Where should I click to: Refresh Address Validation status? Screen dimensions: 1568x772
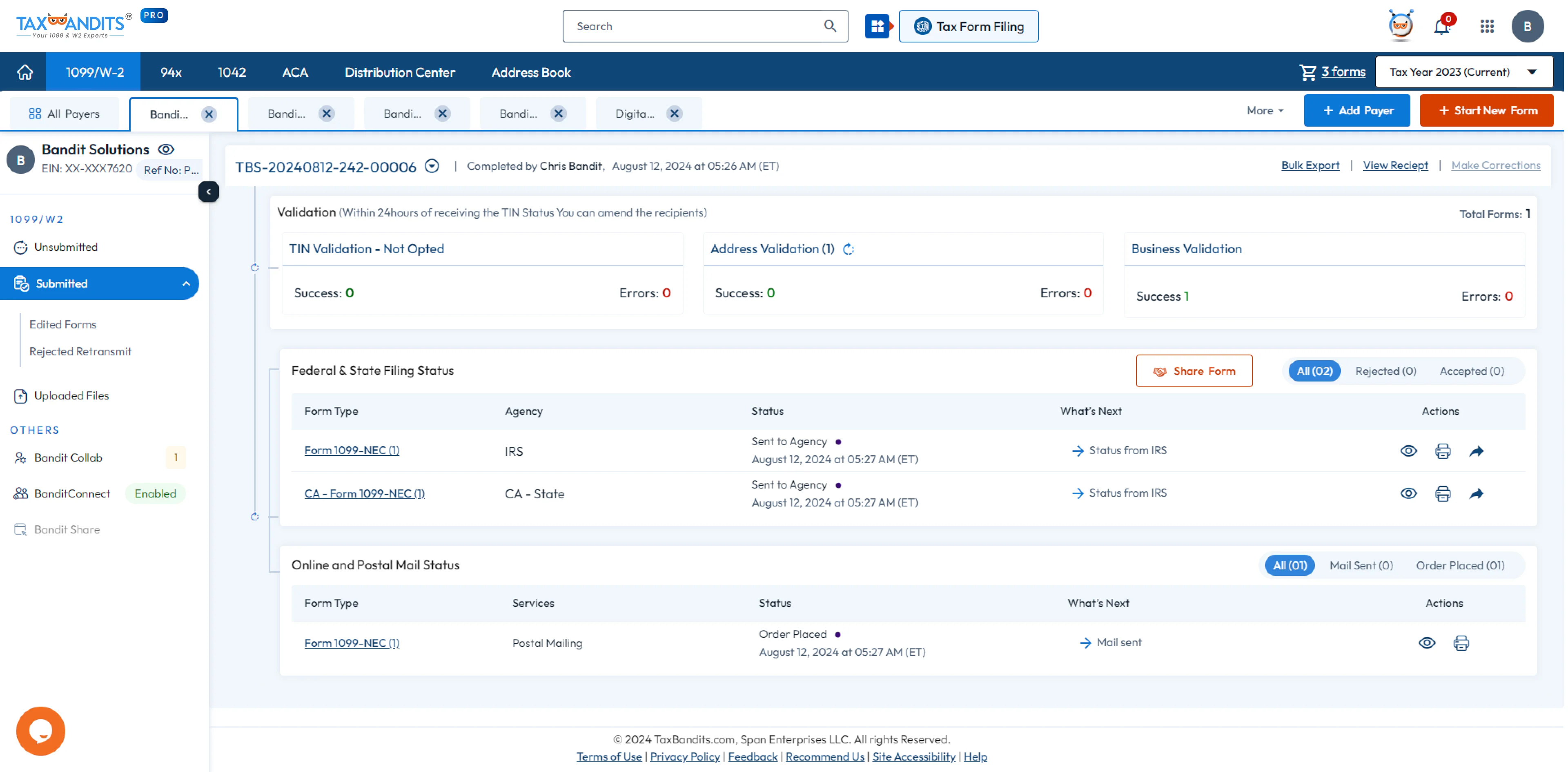(849, 249)
